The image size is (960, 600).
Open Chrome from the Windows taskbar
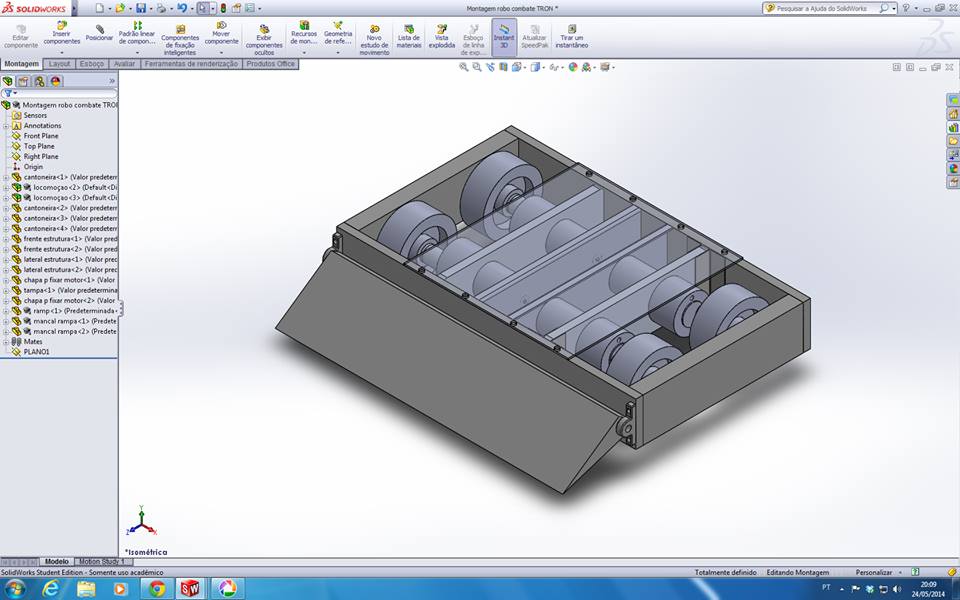(x=157, y=589)
